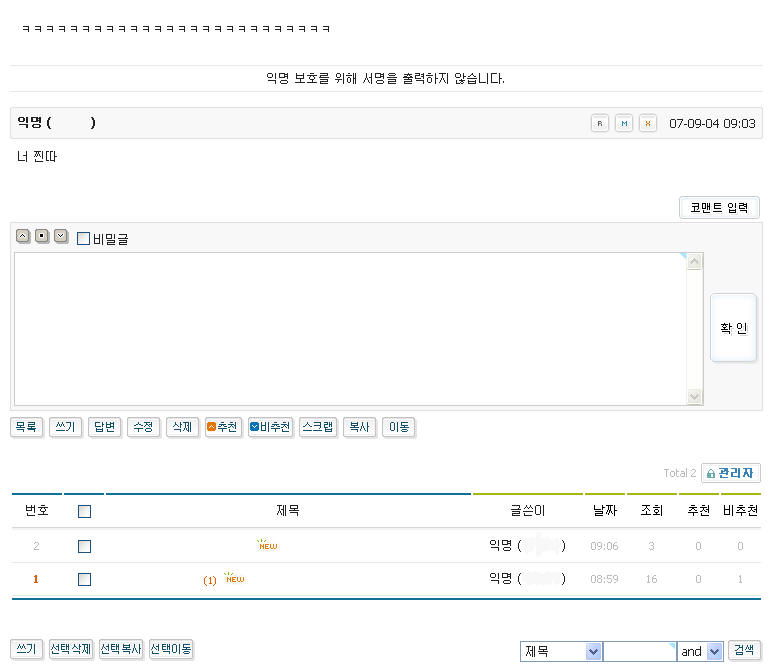Open the 'and' search operator dropdown

tap(714, 651)
